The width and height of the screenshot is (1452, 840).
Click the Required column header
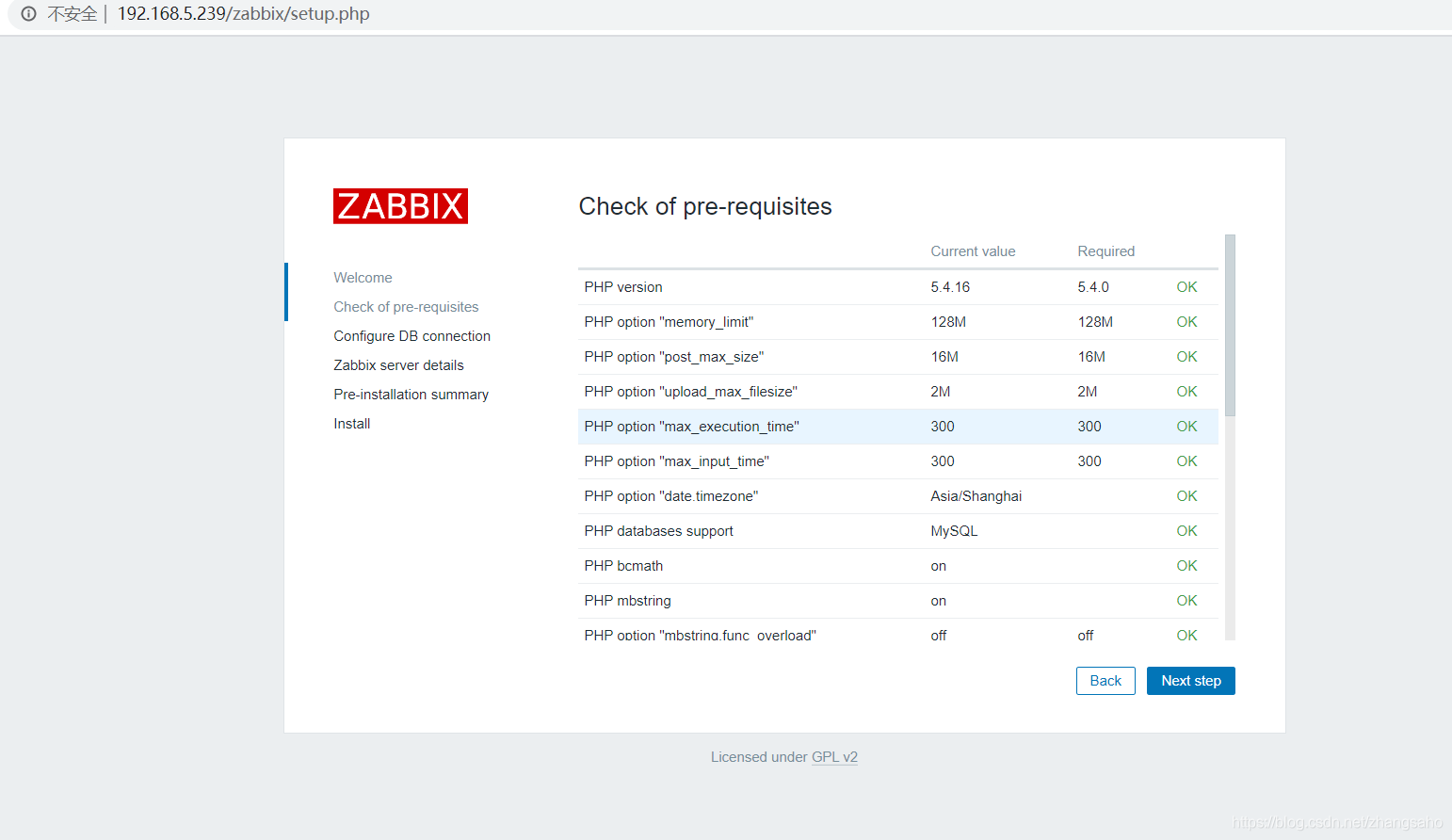pos(1105,251)
